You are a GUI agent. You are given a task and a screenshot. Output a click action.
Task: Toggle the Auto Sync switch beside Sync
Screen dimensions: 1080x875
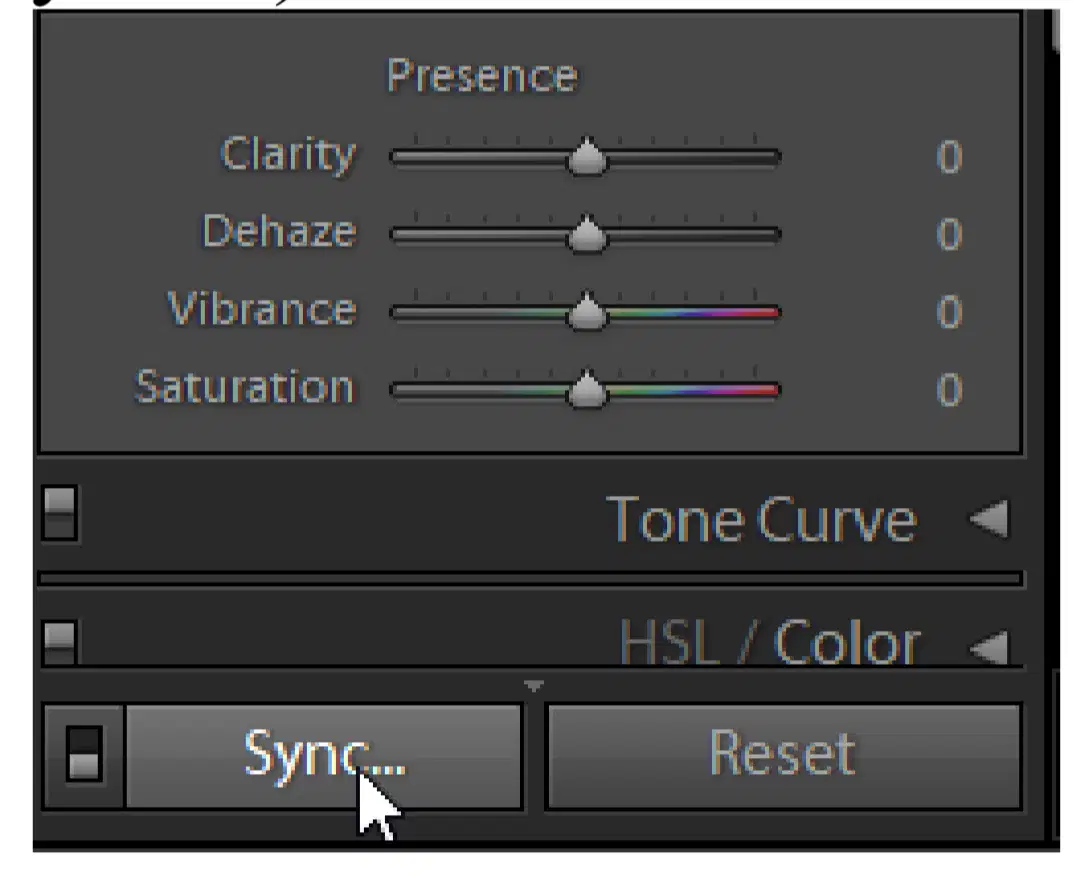click(x=84, y=754)
